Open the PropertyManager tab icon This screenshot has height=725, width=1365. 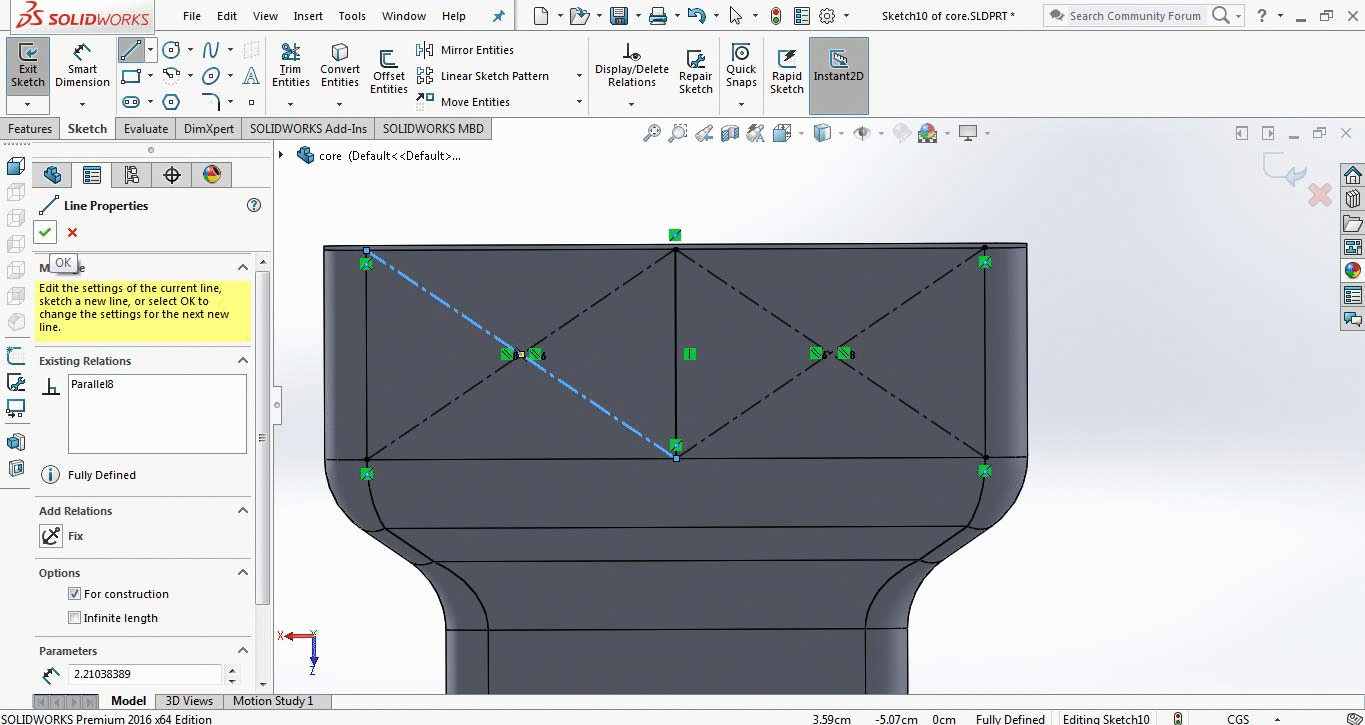tap(92, 175)
